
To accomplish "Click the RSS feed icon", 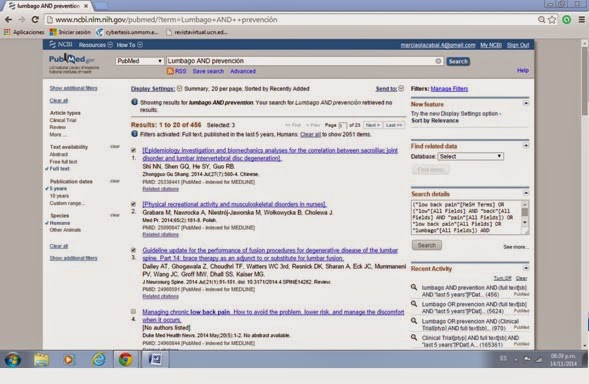I will pyautogui.click(x=170, y=71).
